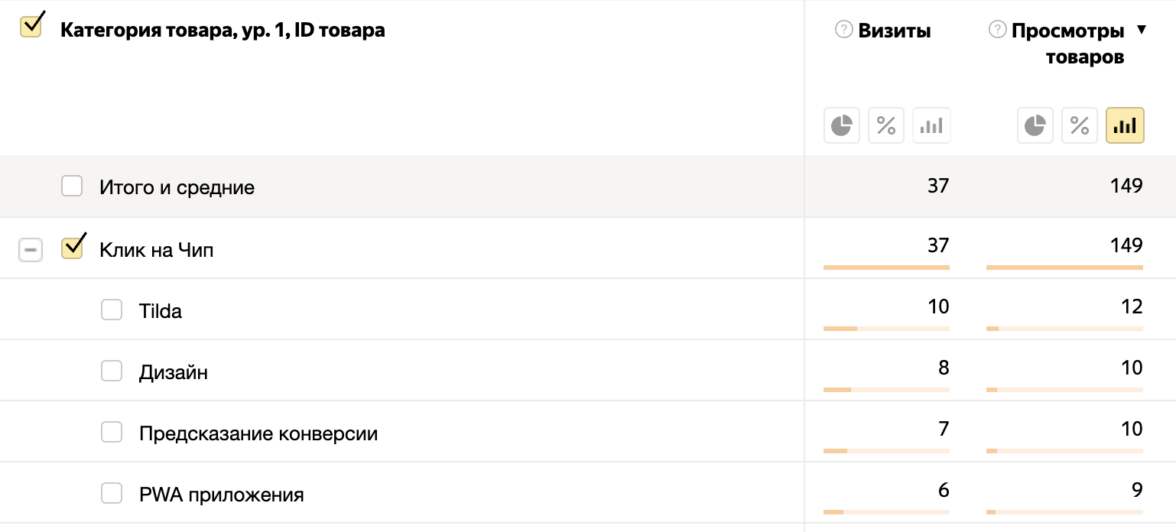Viewport: 1176px width, 532px height.
Task: Select pie chart view for Визиты column
Action: 842,126
